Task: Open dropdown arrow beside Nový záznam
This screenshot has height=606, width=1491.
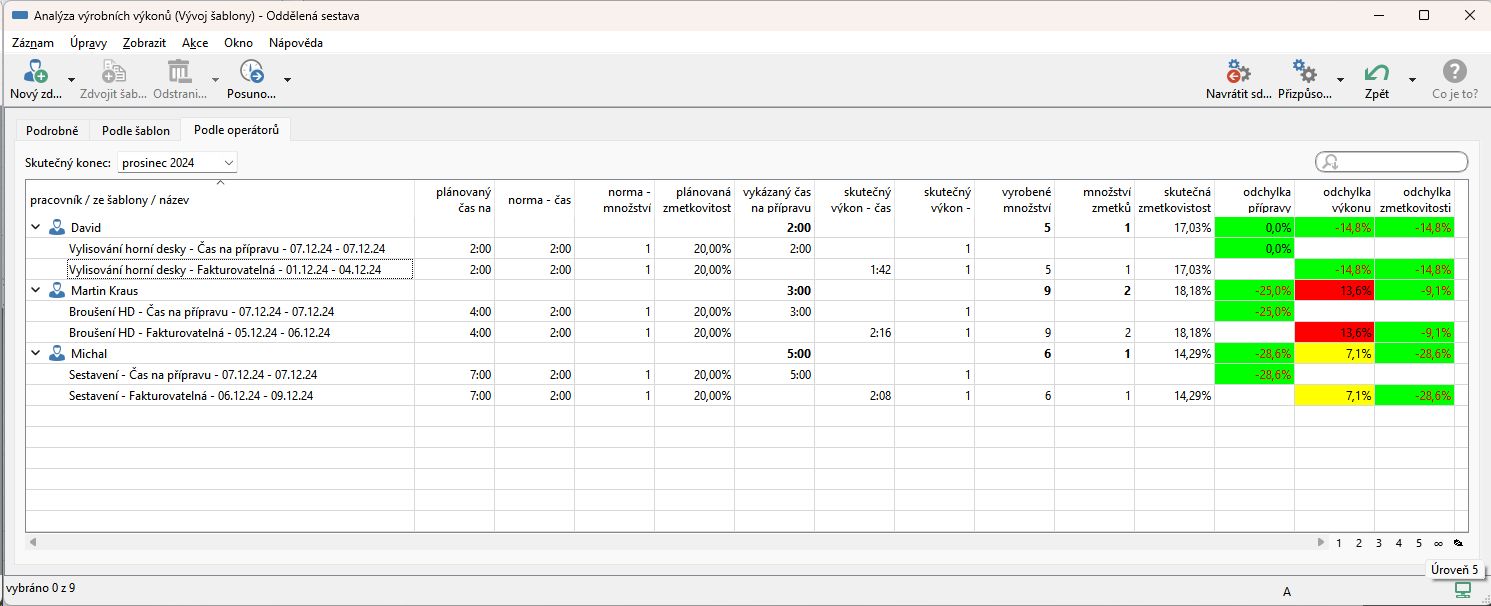Action: click(71, 80)
